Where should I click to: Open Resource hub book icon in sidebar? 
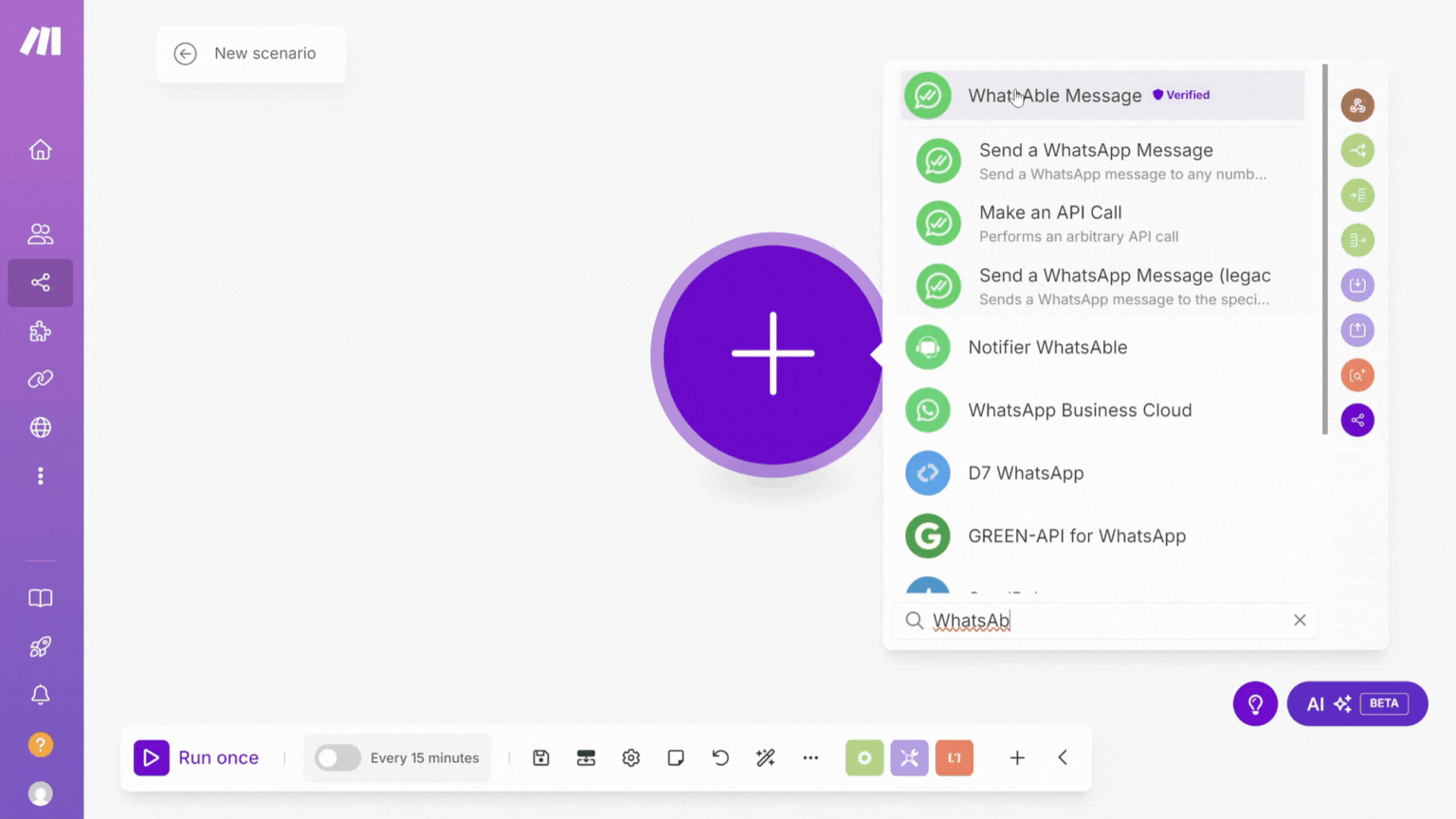[x=40, y=598]
